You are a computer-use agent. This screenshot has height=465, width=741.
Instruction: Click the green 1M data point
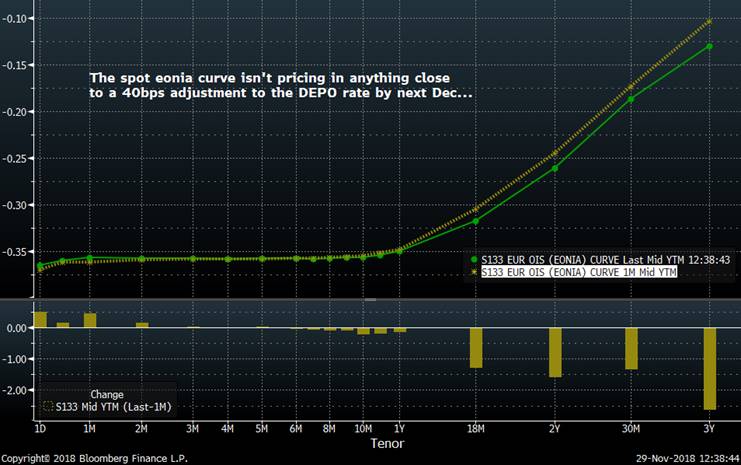click(89, 258)
